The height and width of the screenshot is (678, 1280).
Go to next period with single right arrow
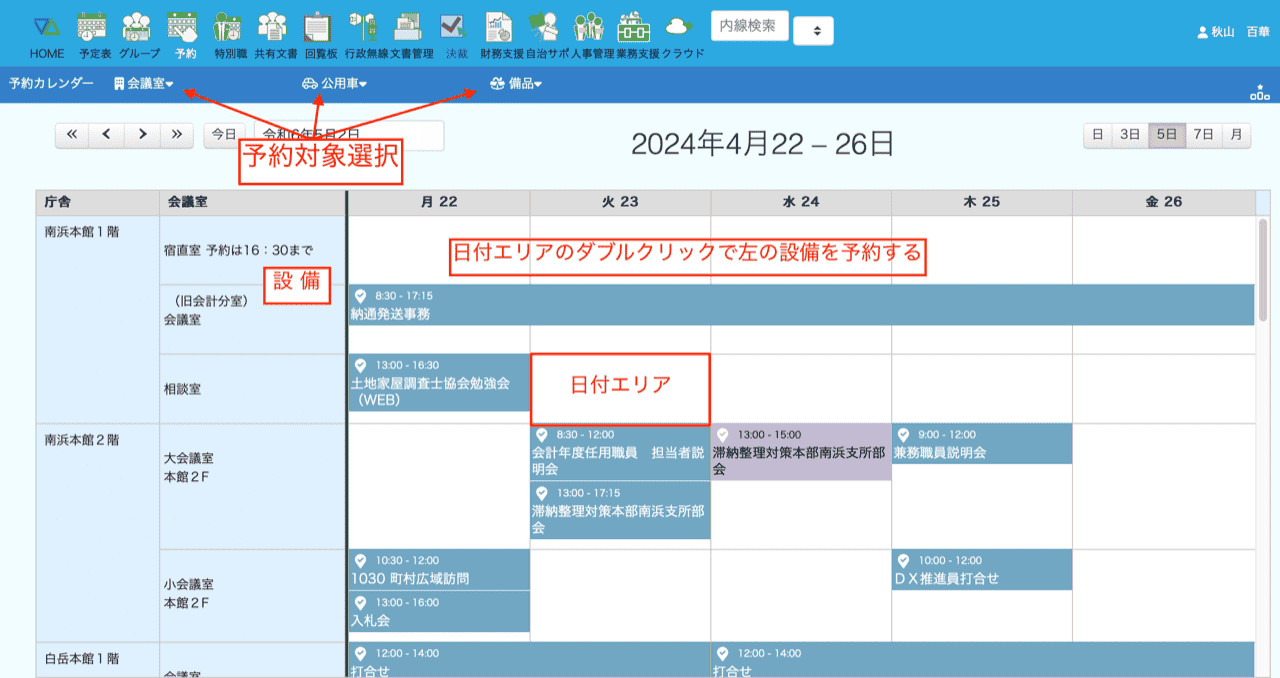point(143,135)
